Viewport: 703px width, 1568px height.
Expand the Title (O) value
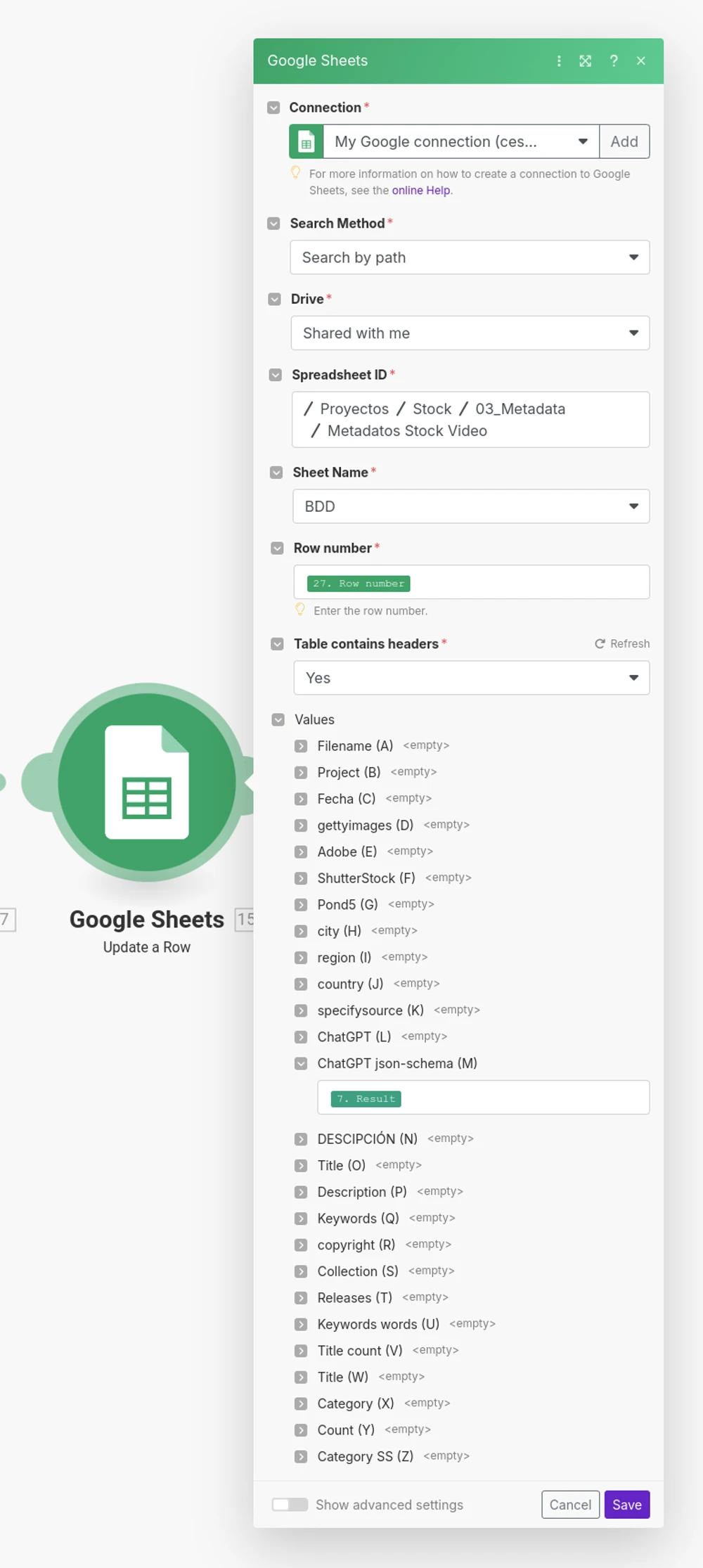pyautogui.click(x=301, y=1166)
